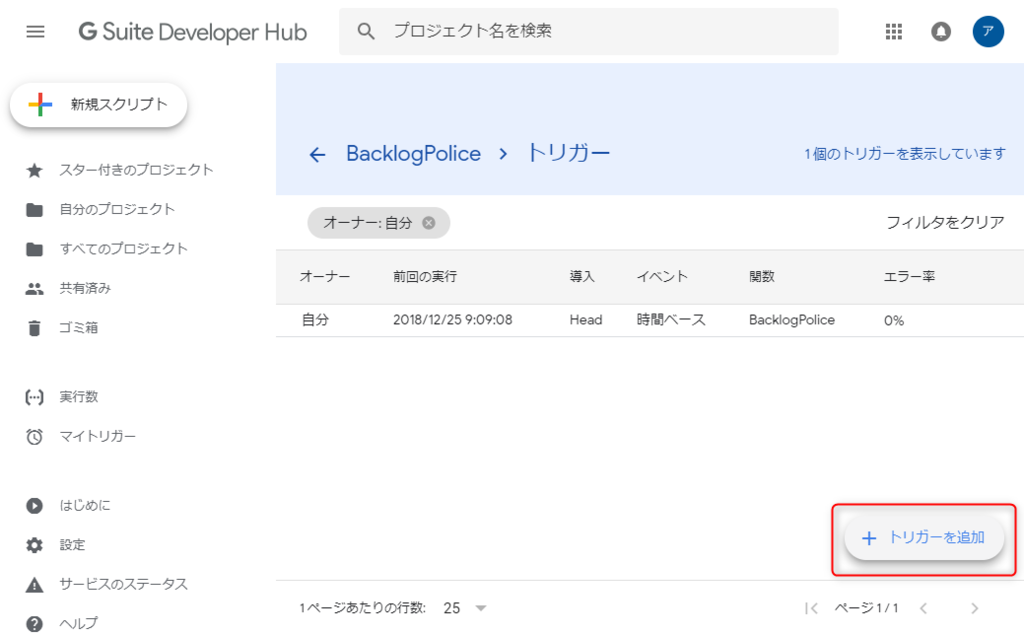Viewport: 1024px width, 636px height.
Task: Go to the previous page
Action: [x=923, y=609]
